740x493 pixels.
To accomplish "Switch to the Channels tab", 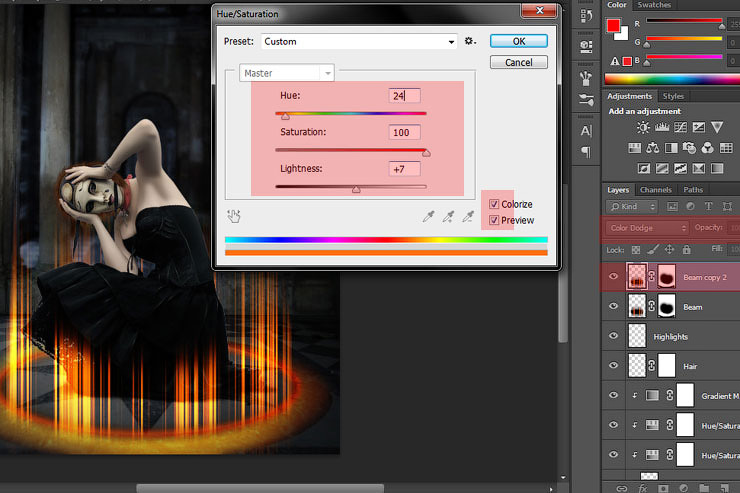I will pos(655,190).
